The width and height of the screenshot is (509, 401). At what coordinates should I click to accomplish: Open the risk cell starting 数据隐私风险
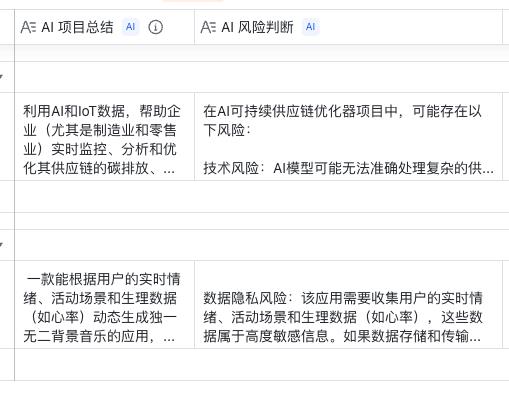tap(348, 305)
